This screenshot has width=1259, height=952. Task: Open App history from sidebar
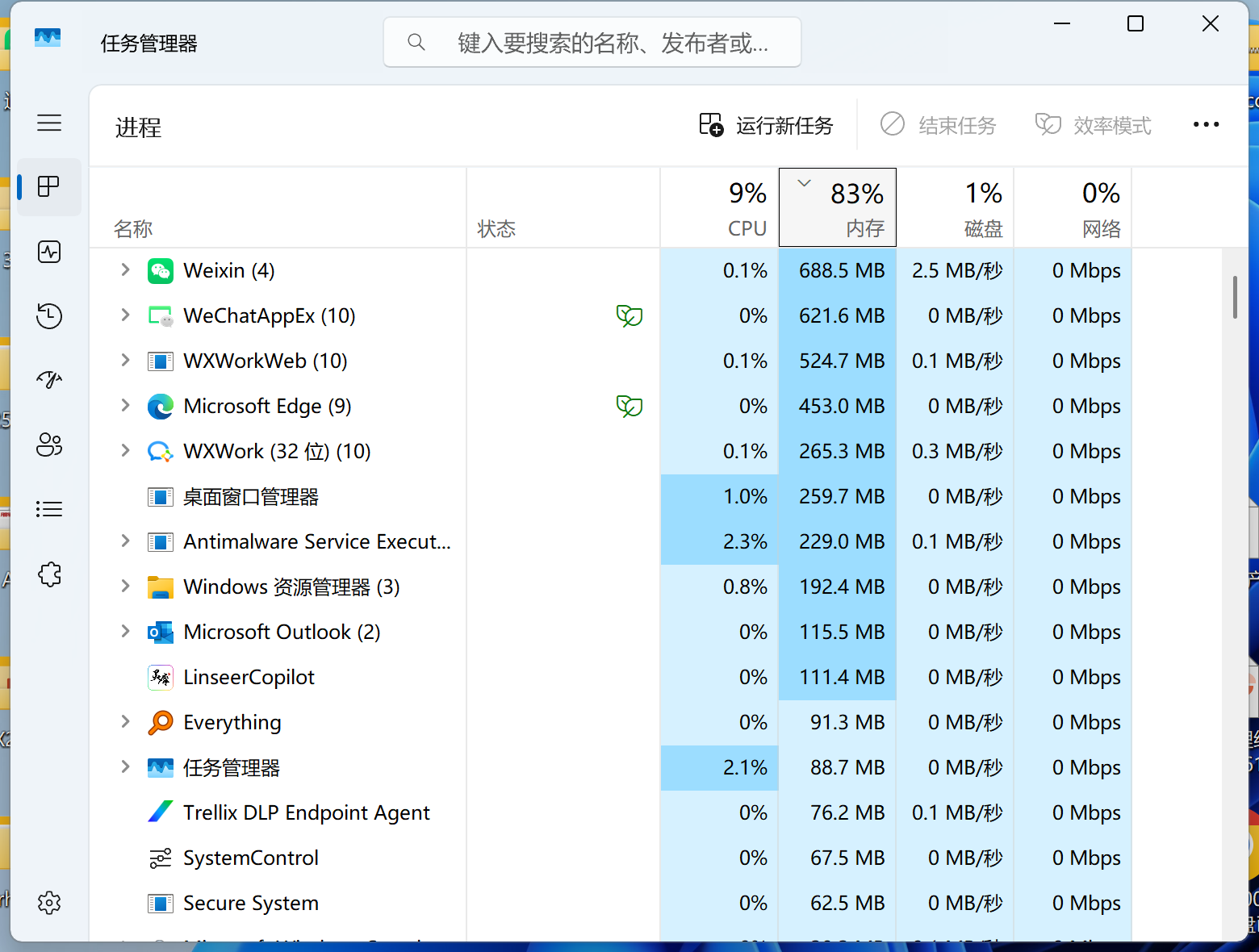[x=49, y=315]
